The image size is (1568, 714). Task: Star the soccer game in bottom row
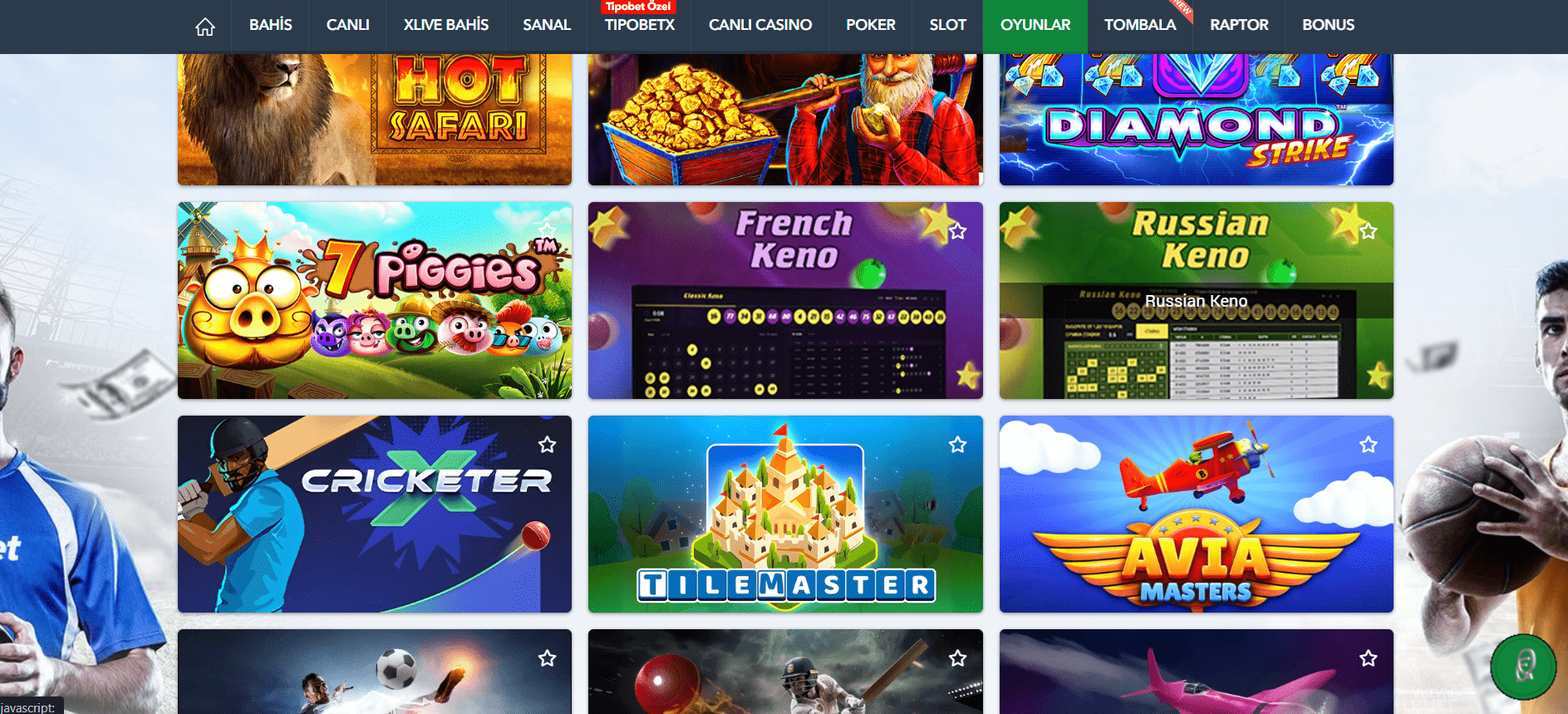[547, 658]
